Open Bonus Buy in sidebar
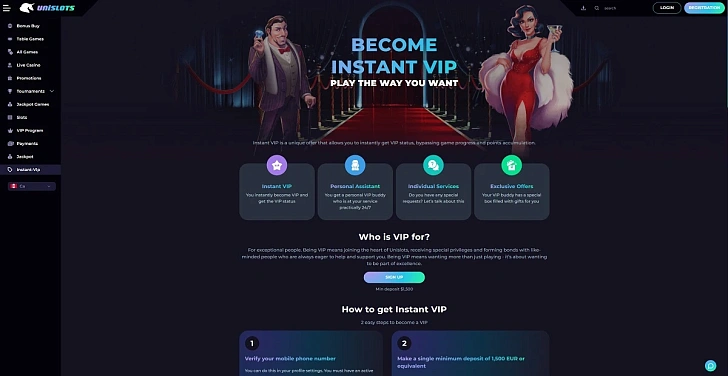This screenshot has width=728, height=376. pyautogui.click(x=30, y=26)
